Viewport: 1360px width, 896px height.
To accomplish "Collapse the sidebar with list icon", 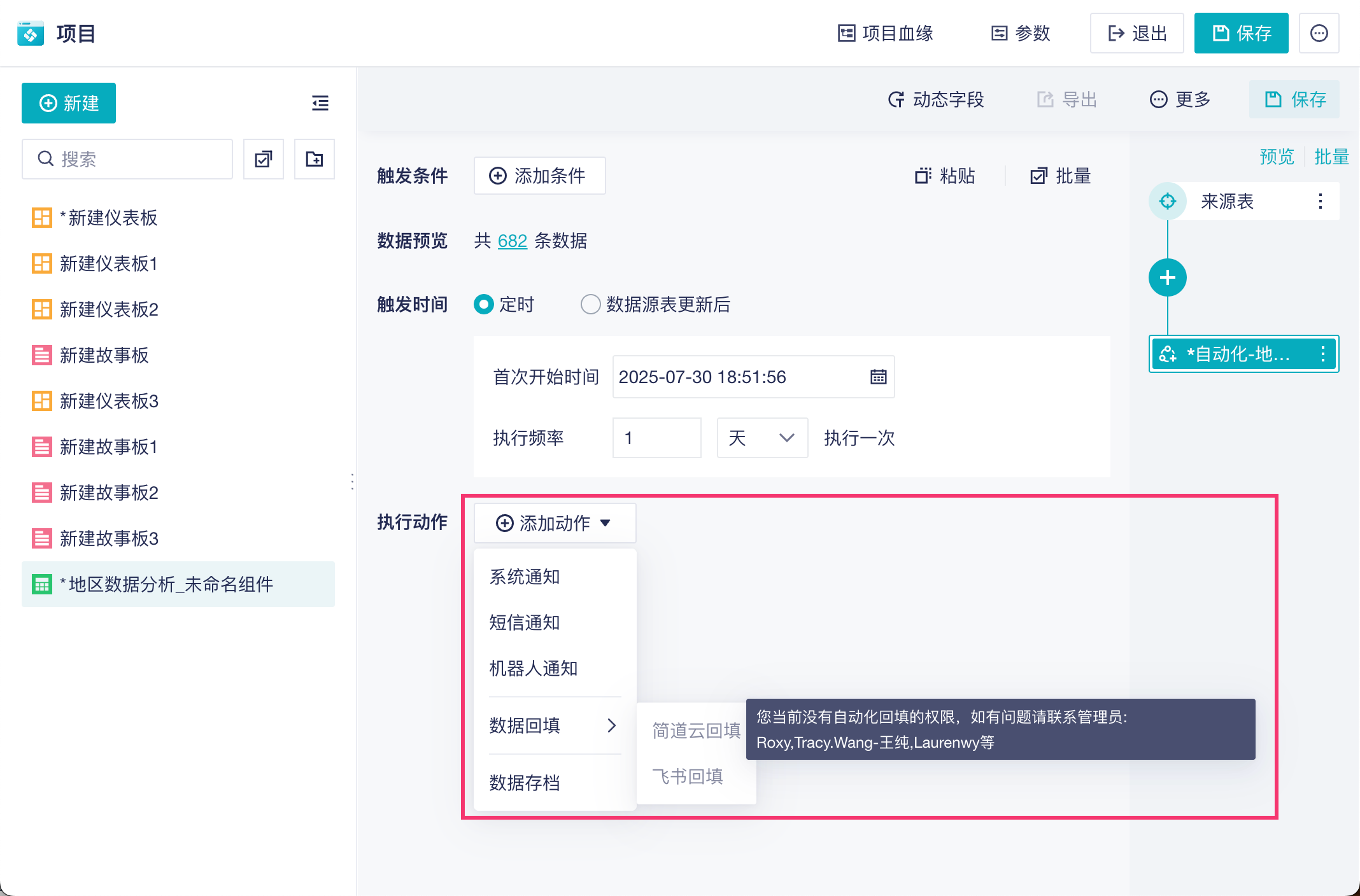I will [x=320, y=103].
